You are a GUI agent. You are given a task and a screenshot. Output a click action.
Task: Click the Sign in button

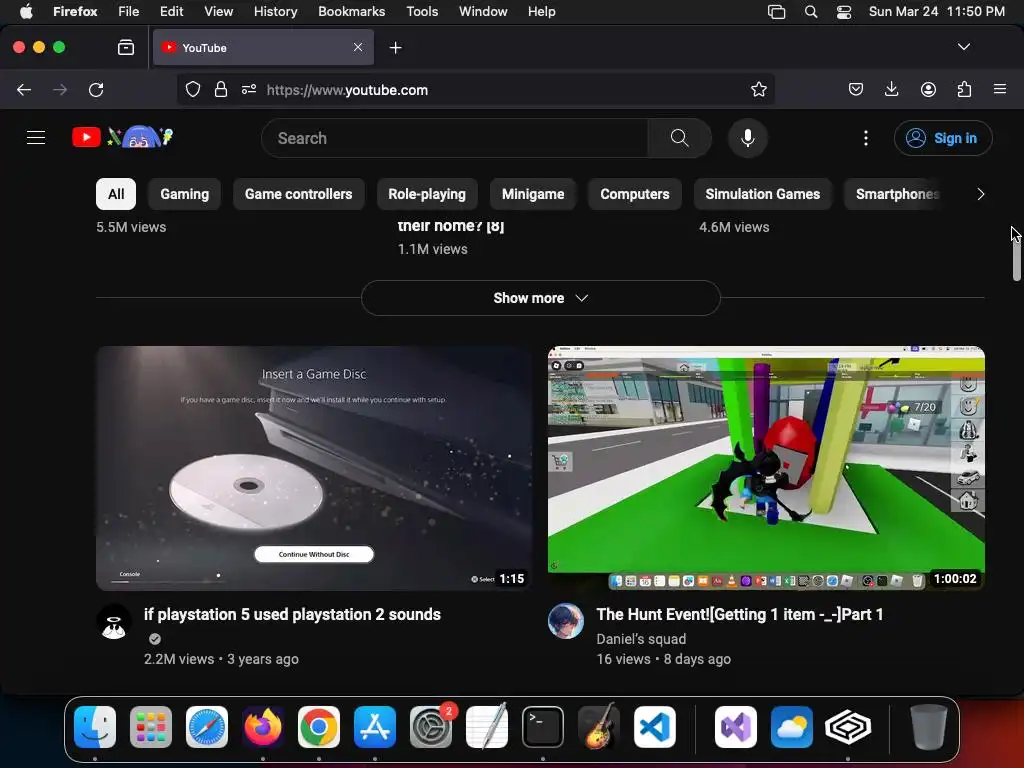click(943, 138)
